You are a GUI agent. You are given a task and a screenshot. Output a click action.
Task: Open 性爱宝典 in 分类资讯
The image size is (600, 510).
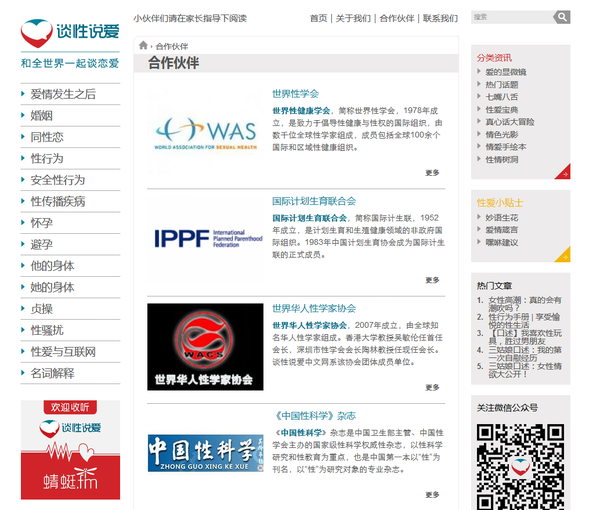point(502,110)
